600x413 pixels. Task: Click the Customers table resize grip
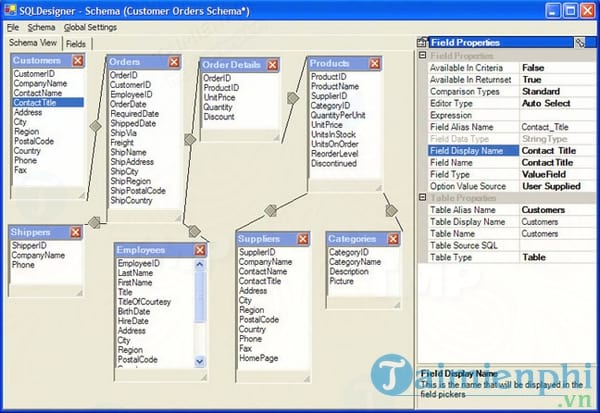[81, 195]
